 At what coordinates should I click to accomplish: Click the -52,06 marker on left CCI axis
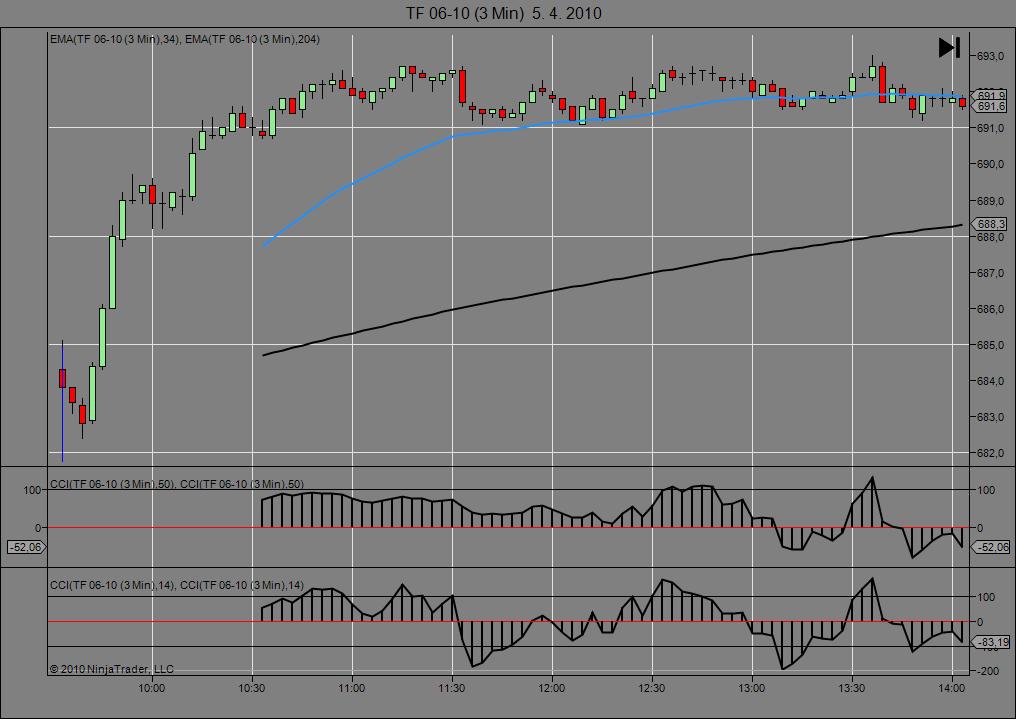click(27, 547)
